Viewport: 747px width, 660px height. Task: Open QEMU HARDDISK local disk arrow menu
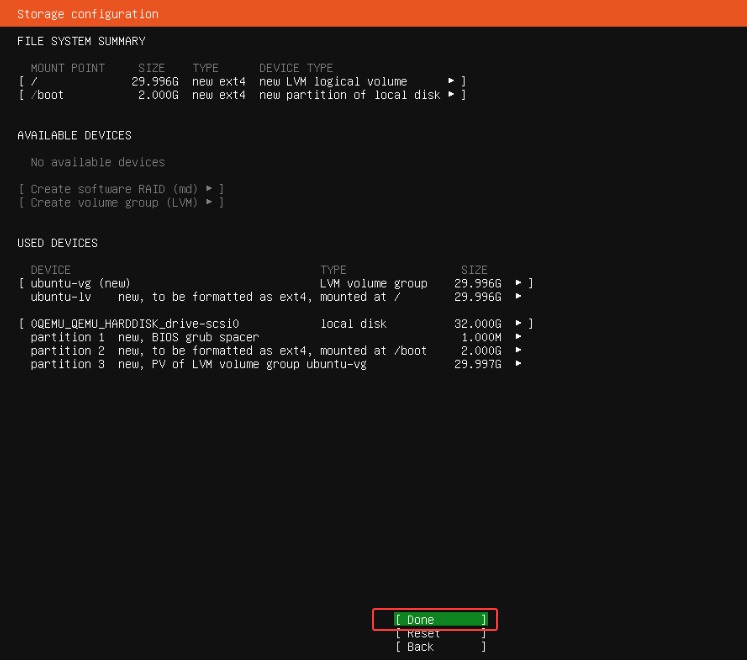pos(518,324)
